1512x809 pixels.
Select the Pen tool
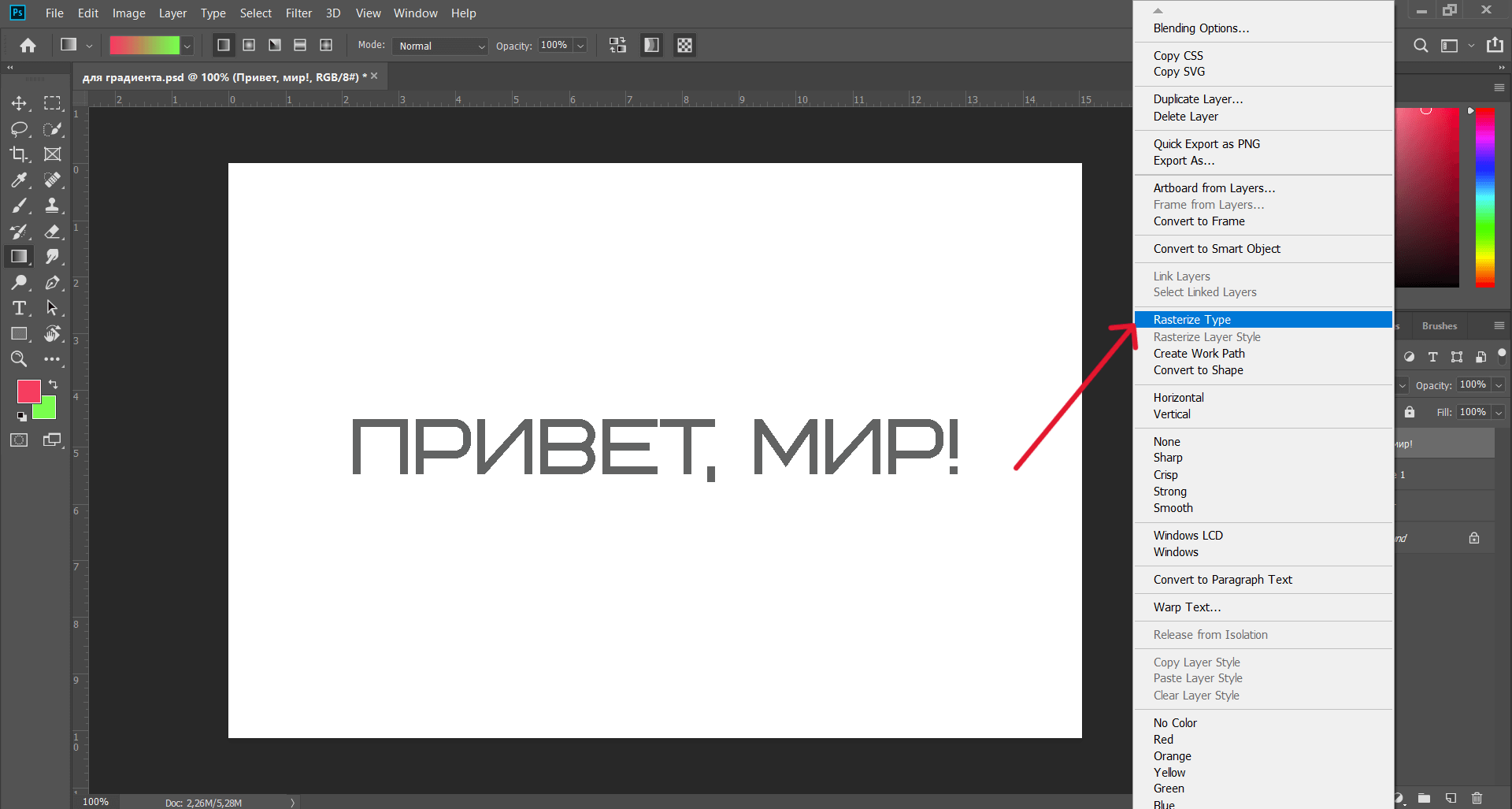click(53, 282)
